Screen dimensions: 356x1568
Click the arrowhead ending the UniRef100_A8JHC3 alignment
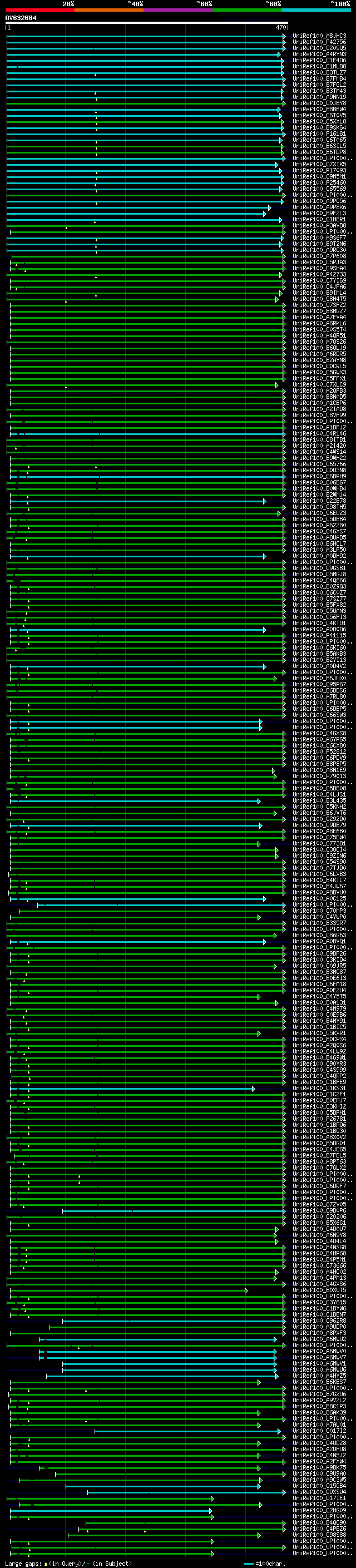click(x=284, y=36)
